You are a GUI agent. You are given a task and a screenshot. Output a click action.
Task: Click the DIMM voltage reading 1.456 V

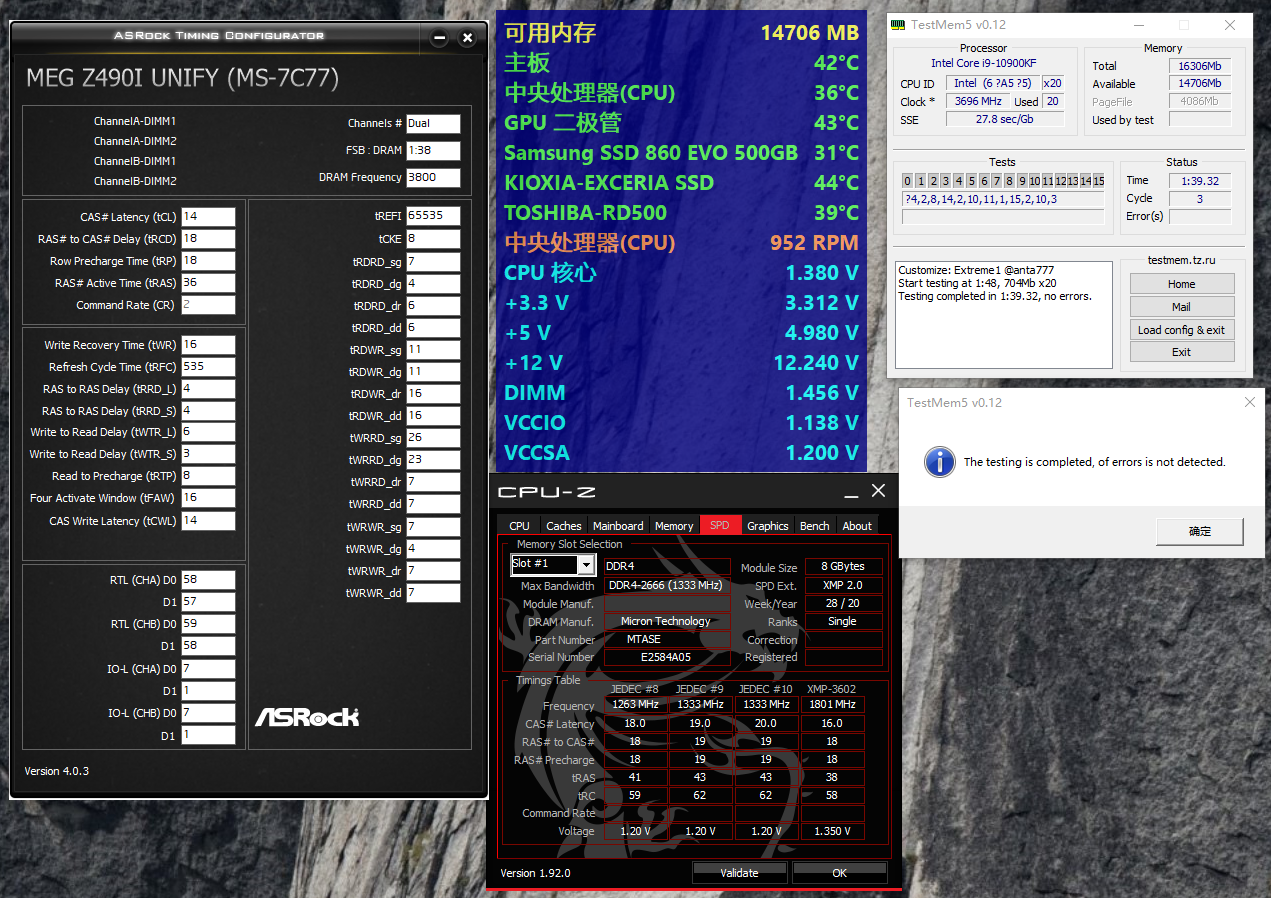tap(822, 393)
